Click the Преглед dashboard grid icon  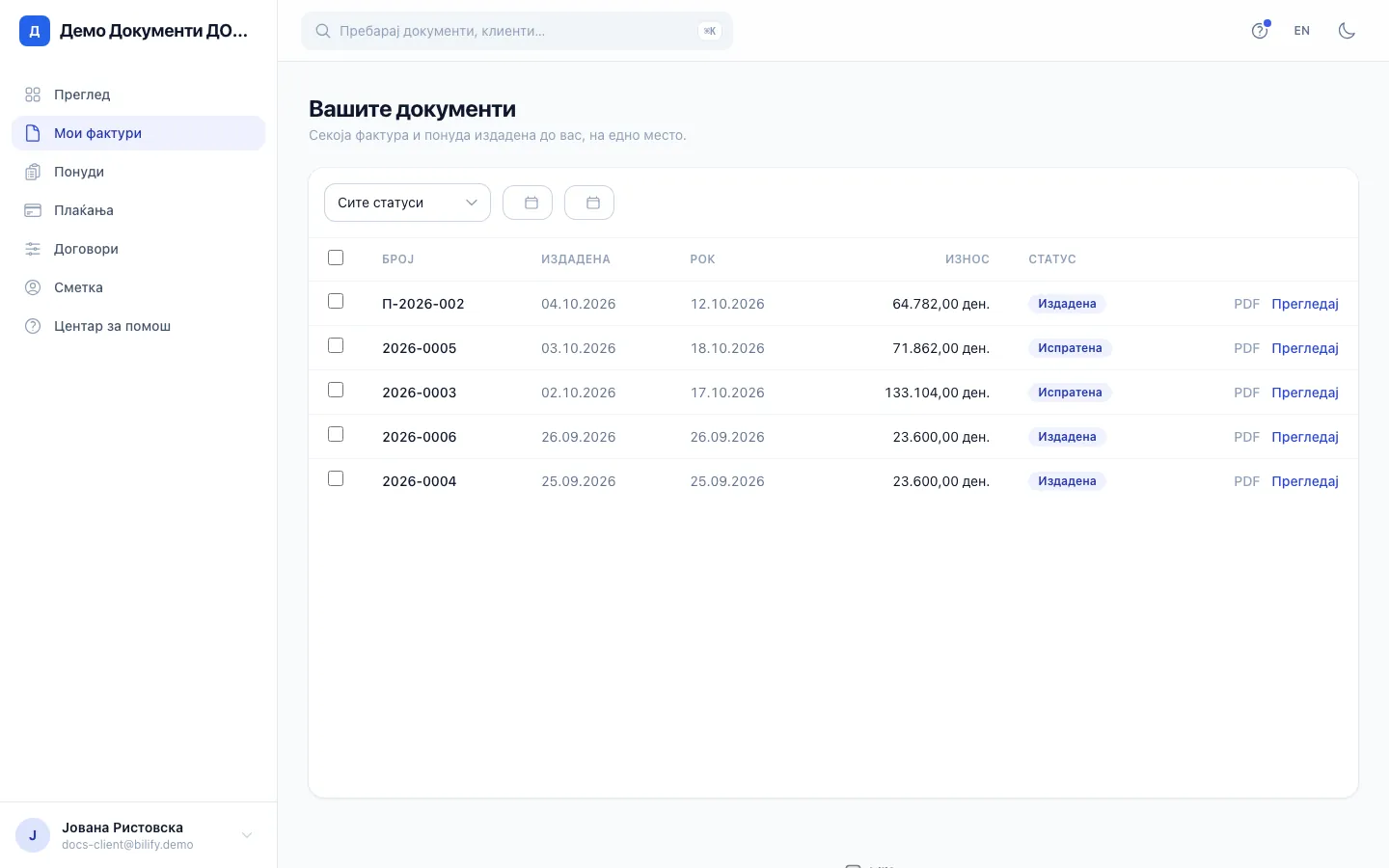(x=33, y=95)
